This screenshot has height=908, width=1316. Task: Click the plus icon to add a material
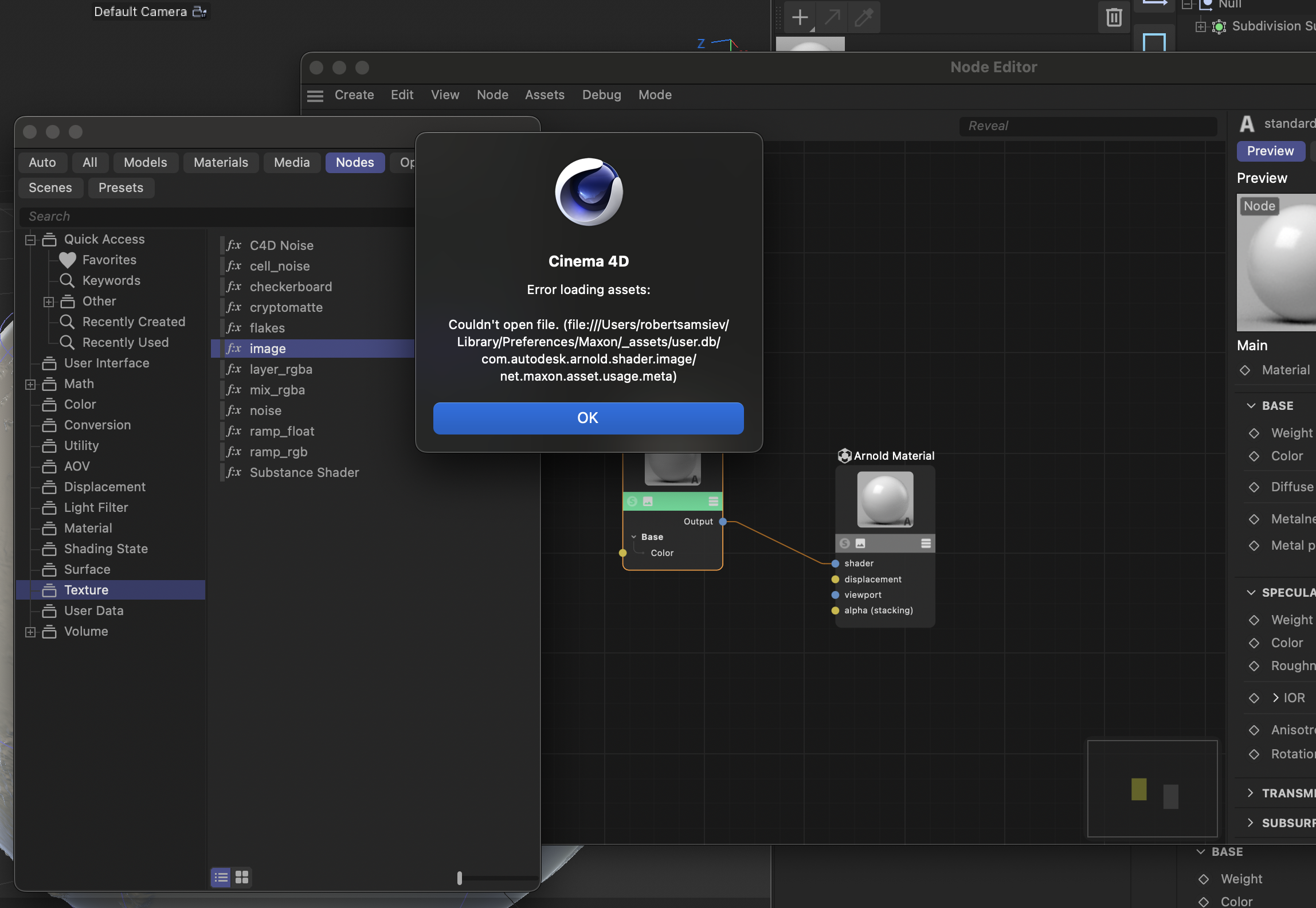coord(800,17)
